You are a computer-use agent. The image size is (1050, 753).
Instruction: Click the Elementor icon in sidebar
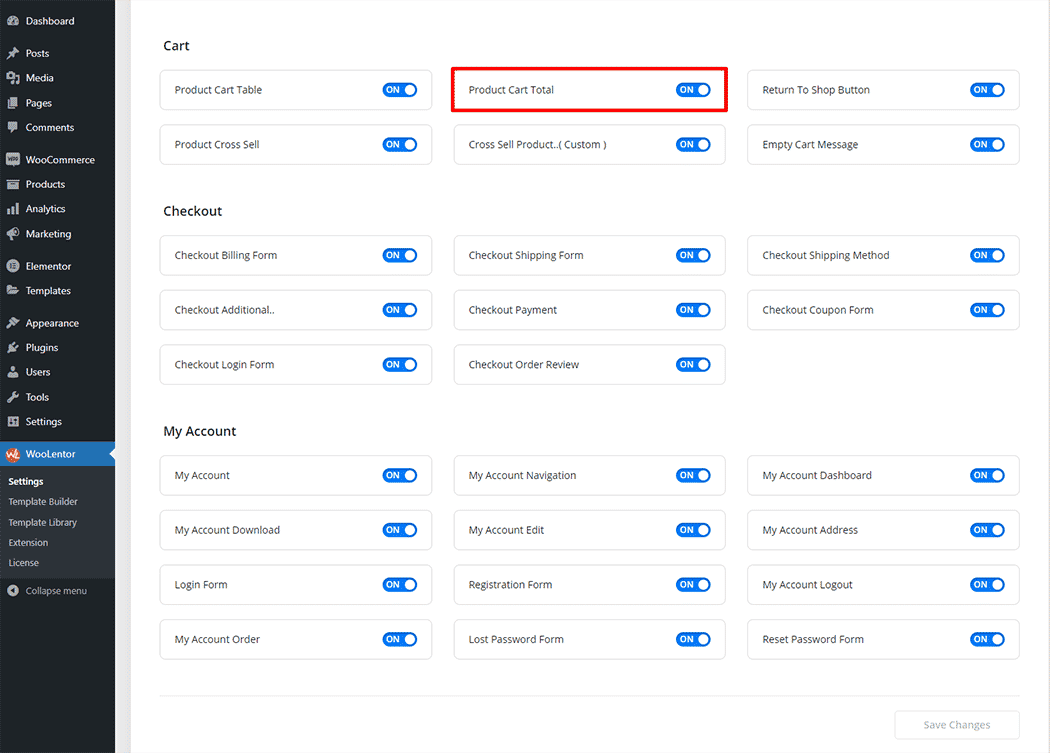click(x=13, y=266)
